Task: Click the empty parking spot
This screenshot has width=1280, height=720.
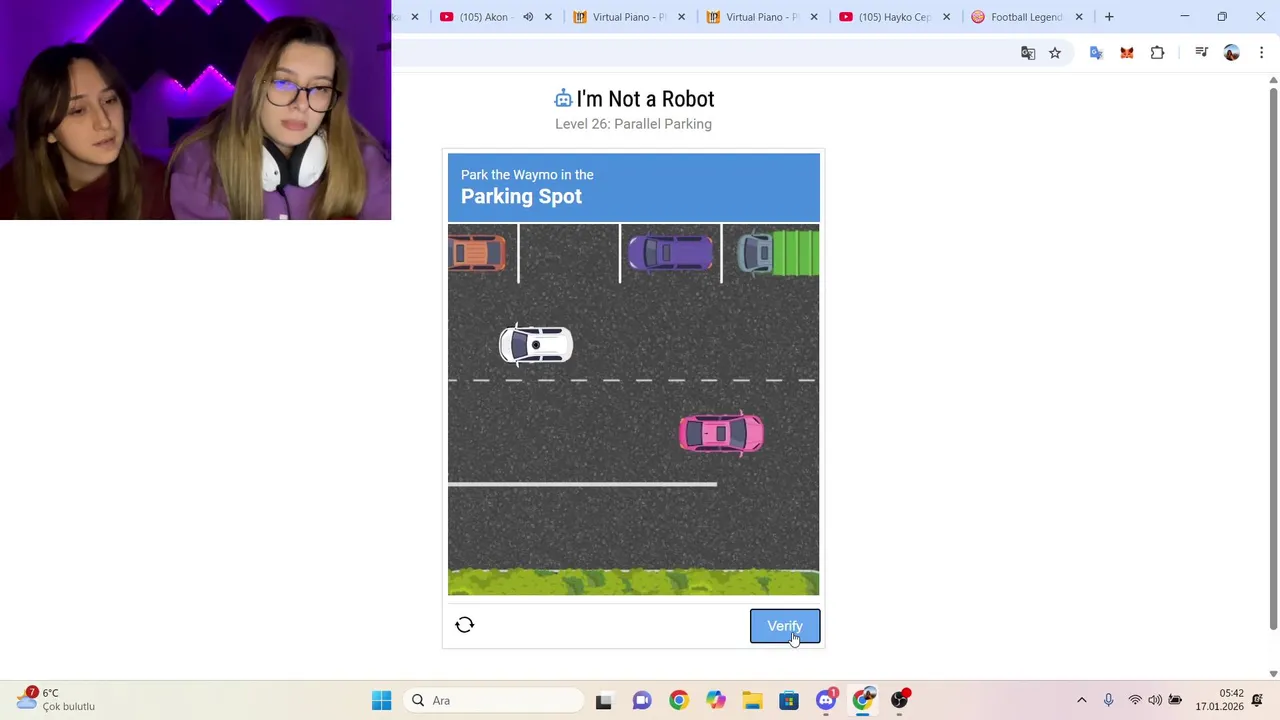Action: tap(569, 253)
